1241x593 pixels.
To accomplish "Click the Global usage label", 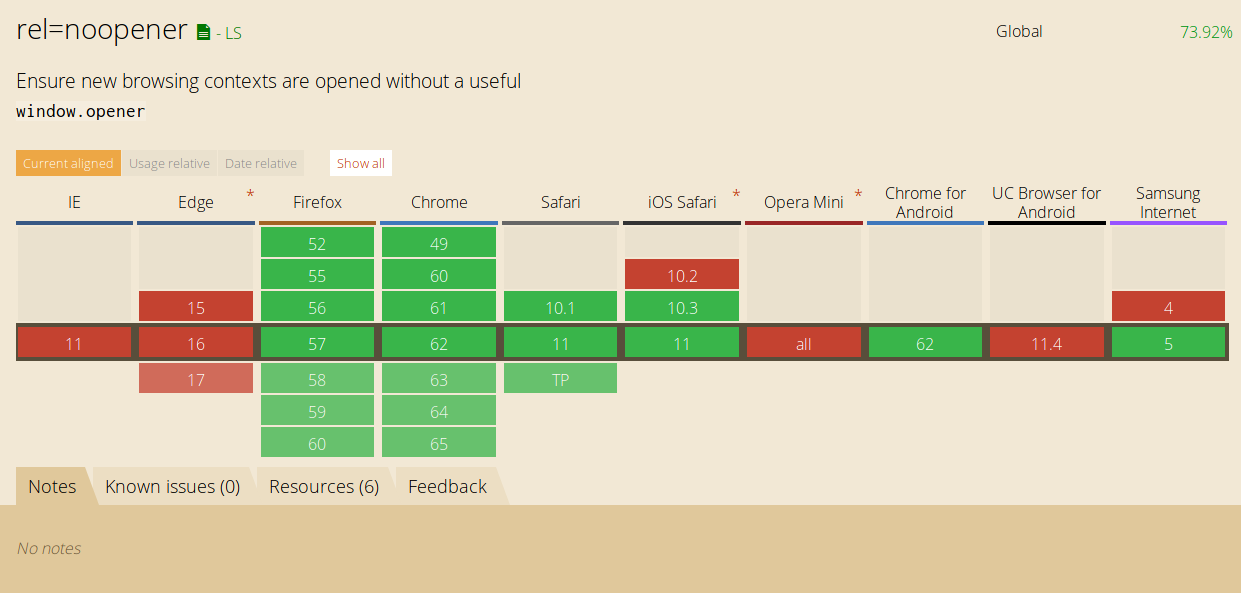I will [1019, 31].
